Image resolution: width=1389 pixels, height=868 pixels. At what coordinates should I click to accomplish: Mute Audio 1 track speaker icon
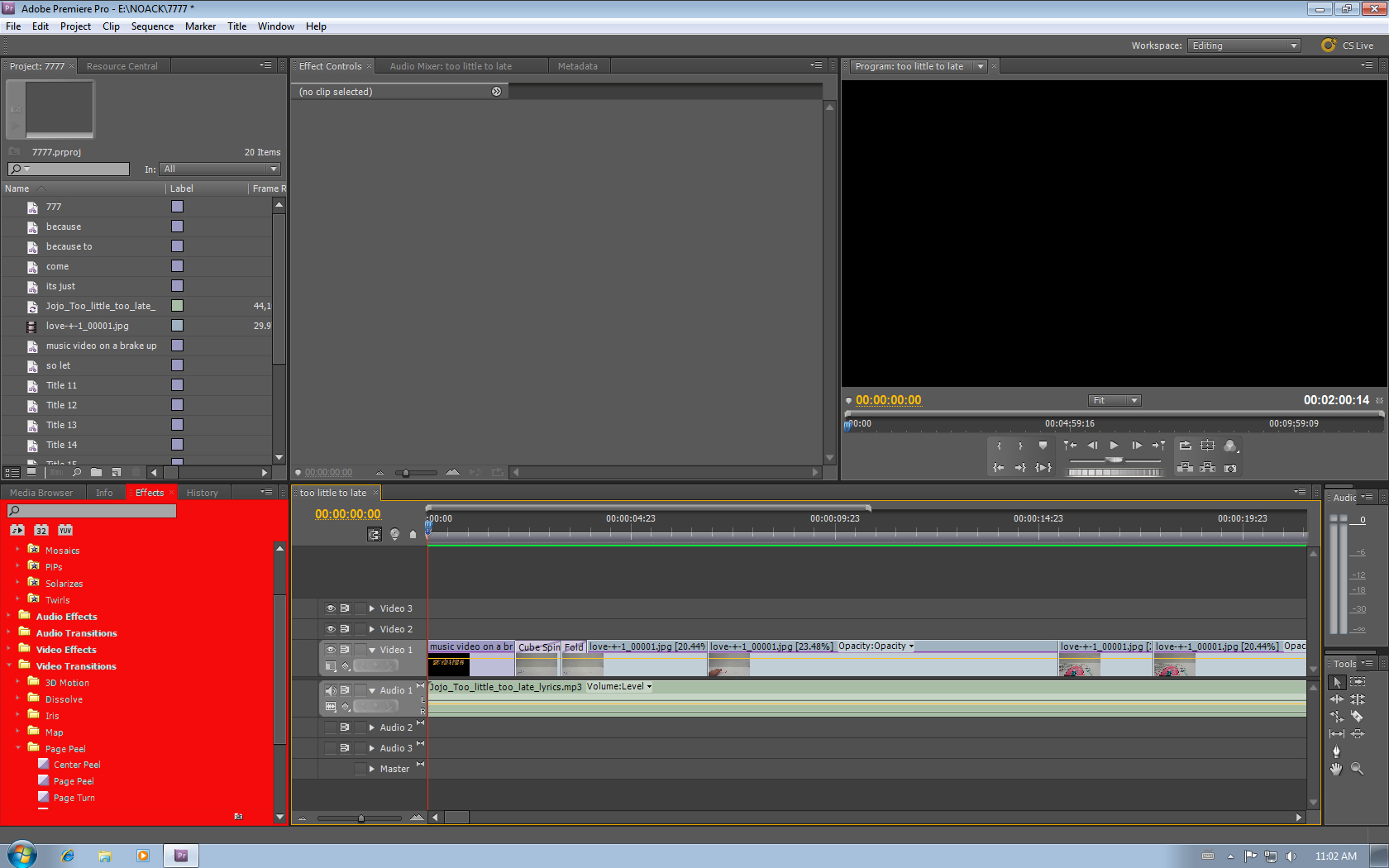(x=331, y=690)
